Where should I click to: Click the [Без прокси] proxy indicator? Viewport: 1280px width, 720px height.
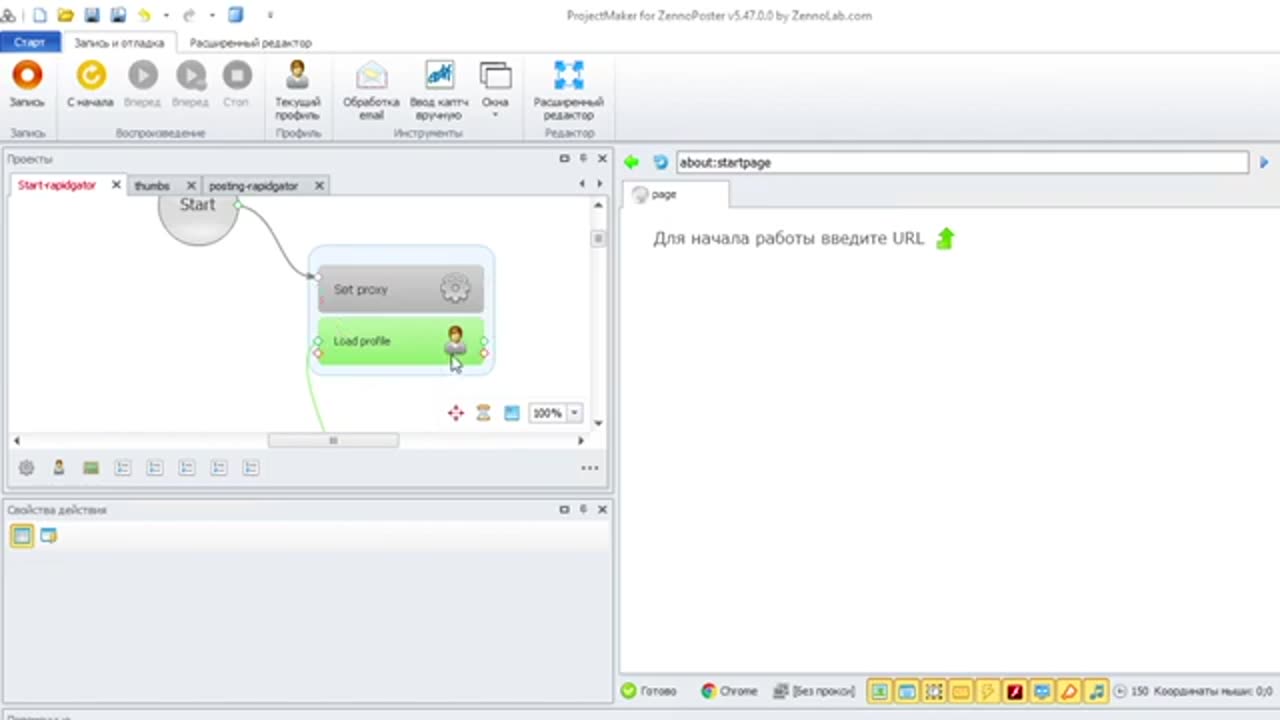pyautogui.click(x=814, y=691)
